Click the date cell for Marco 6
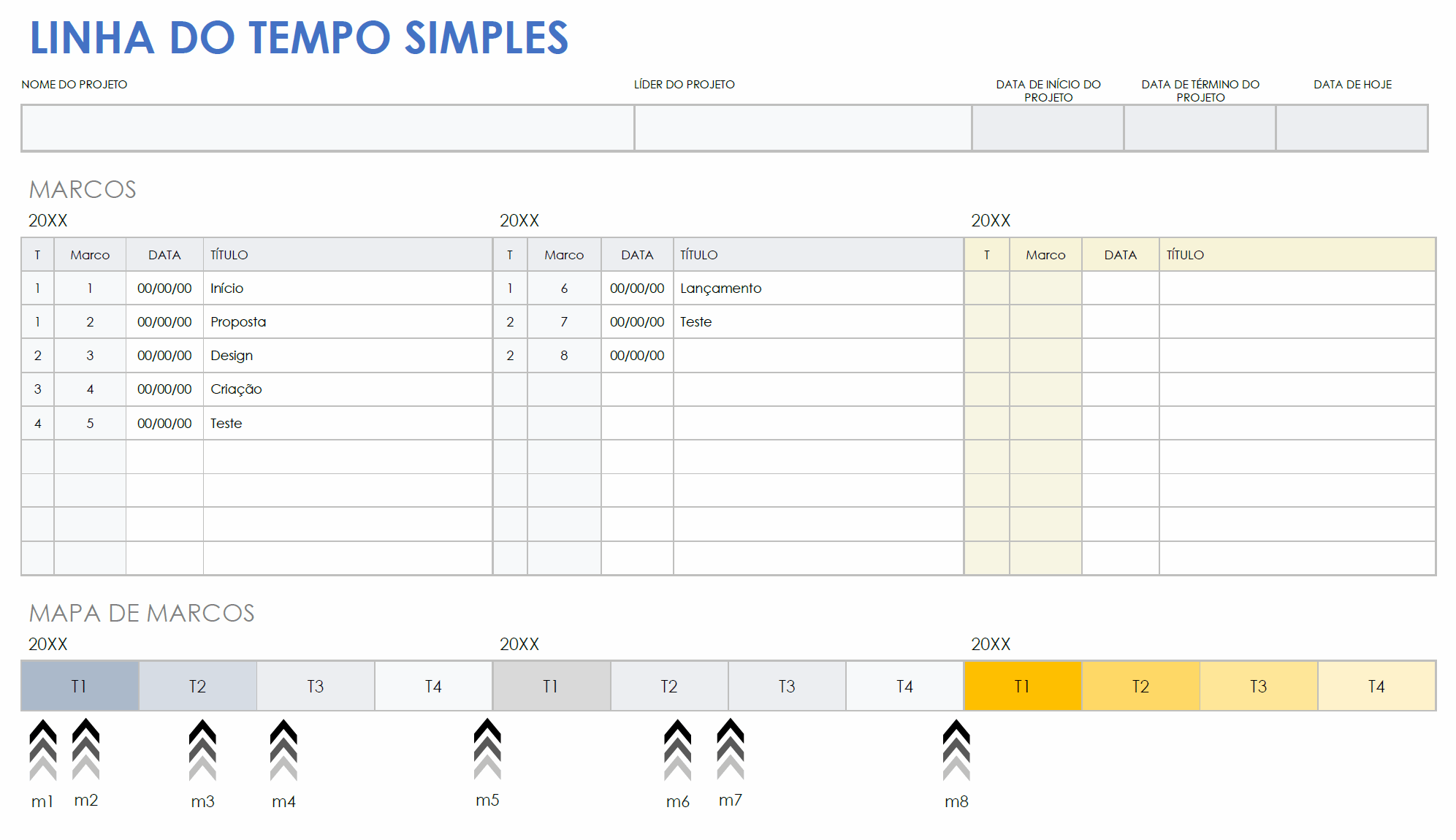The height and width of the screenshot is (840, 1456). click(637, 289)
